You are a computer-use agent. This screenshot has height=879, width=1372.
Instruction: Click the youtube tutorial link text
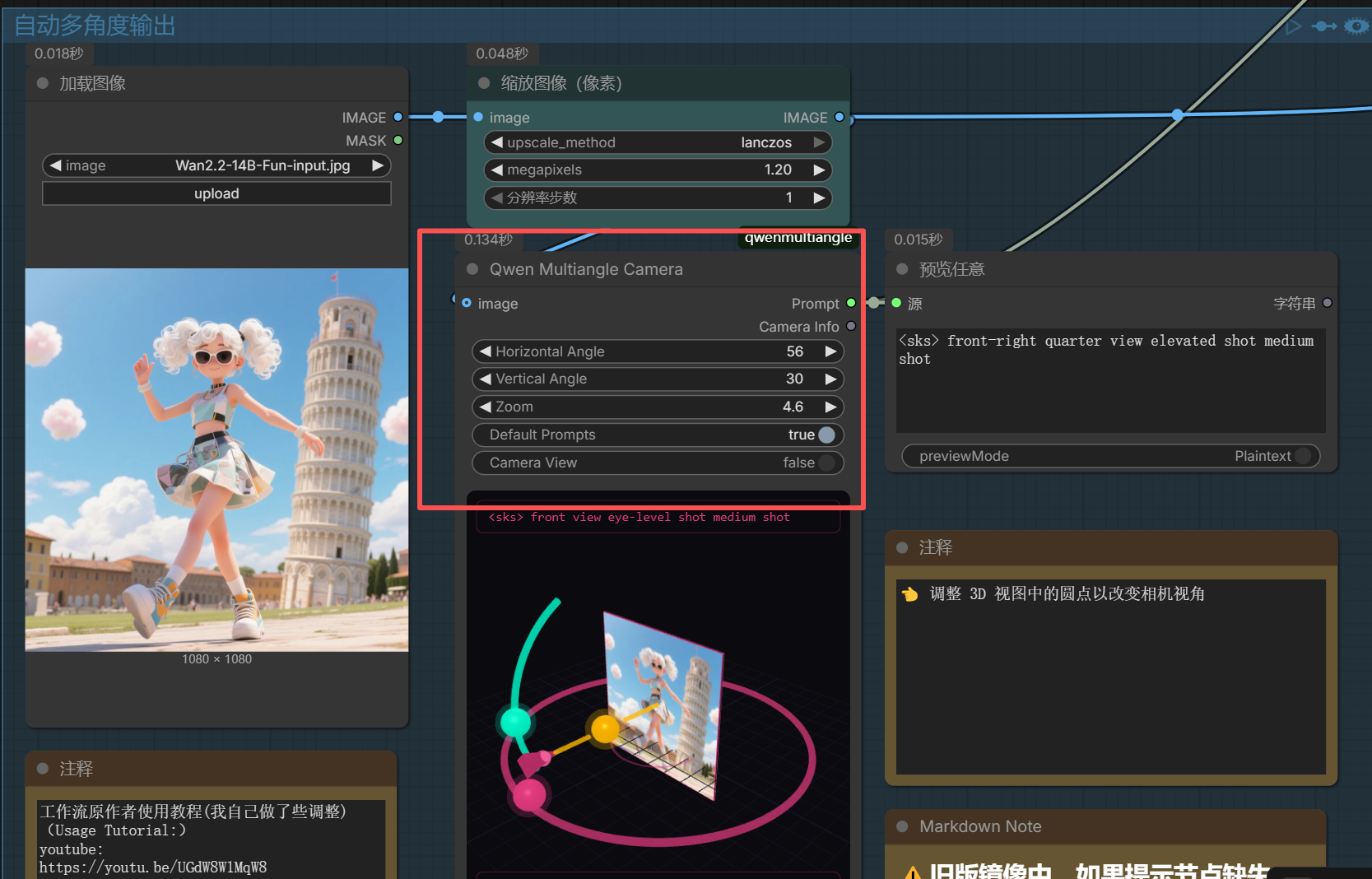[x=153, y=867]
